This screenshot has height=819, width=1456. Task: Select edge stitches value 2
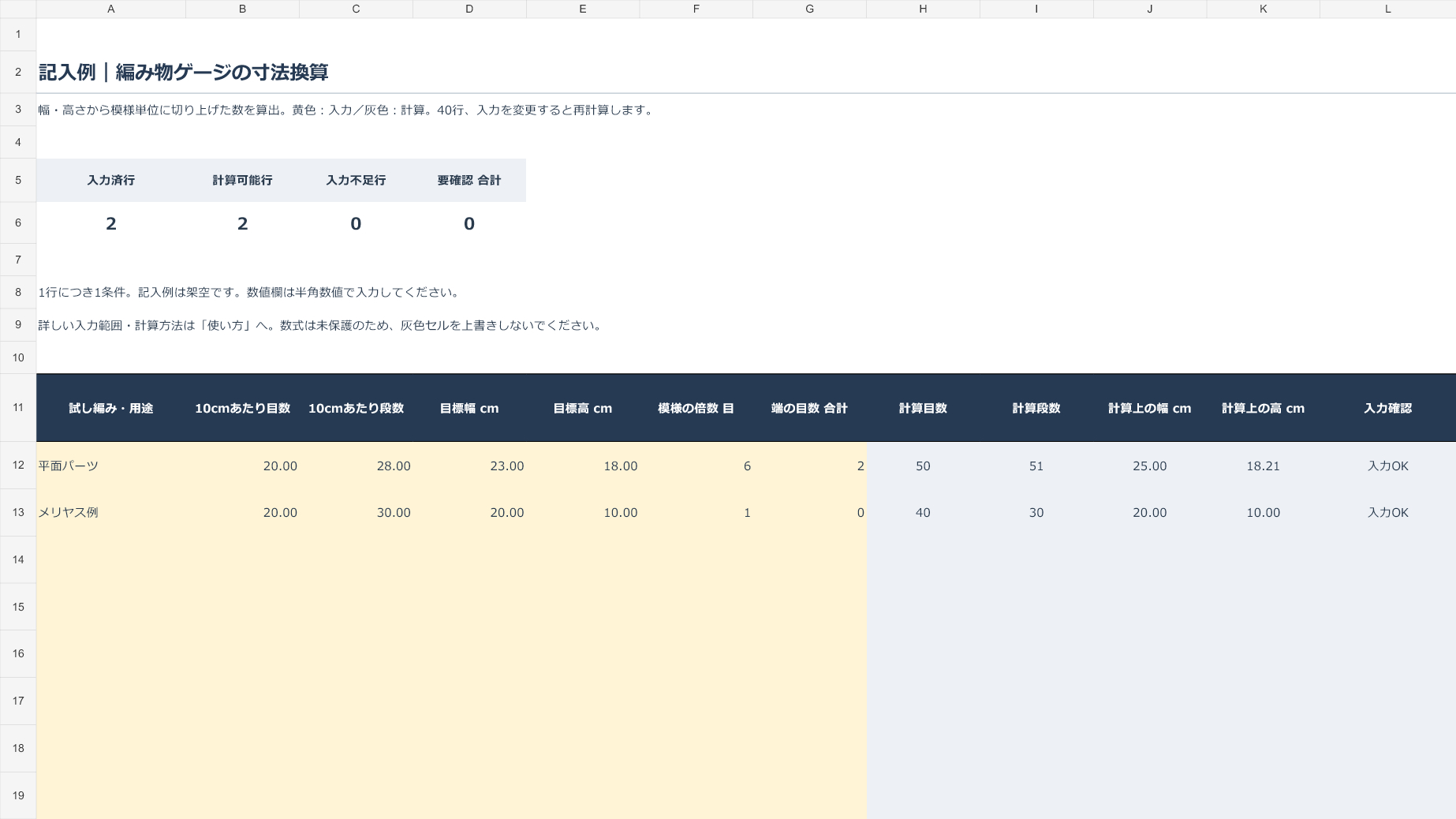[809, 466]
